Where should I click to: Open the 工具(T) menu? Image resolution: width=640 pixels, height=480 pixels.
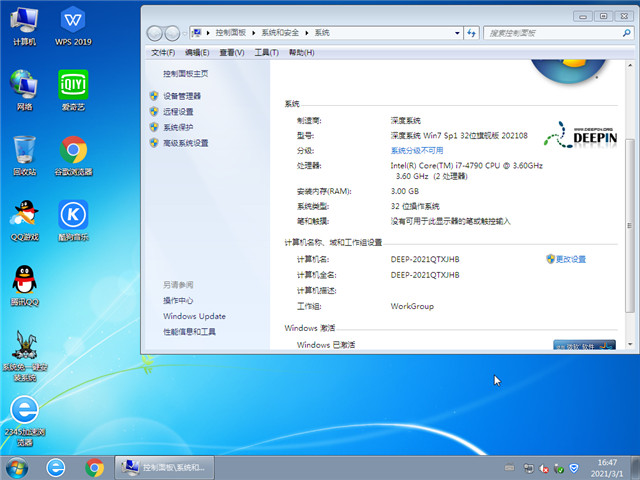click(x=267, y=53)
